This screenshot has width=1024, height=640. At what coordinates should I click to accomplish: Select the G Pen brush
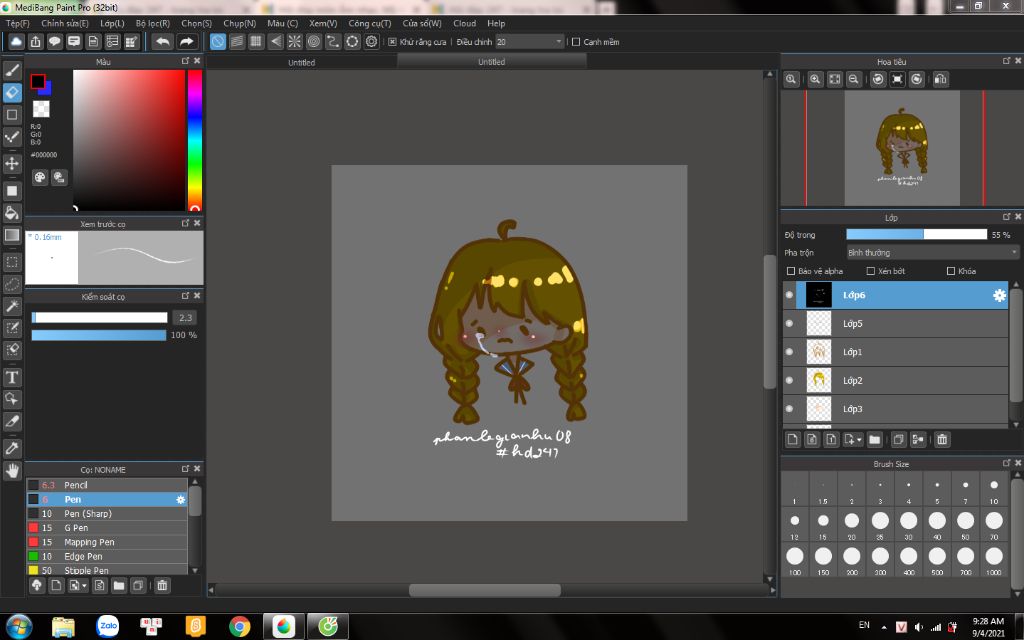[x=107, y=528]
